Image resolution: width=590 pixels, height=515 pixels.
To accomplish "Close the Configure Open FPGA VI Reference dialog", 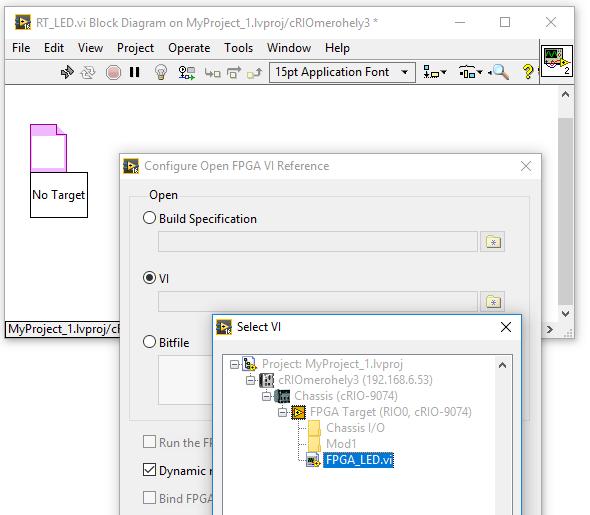I will click(x=526, y=166).
